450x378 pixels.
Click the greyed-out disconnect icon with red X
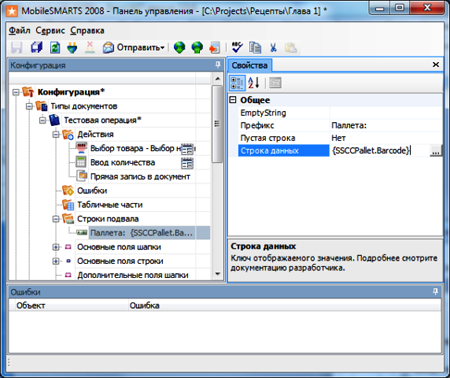(90, 48)
